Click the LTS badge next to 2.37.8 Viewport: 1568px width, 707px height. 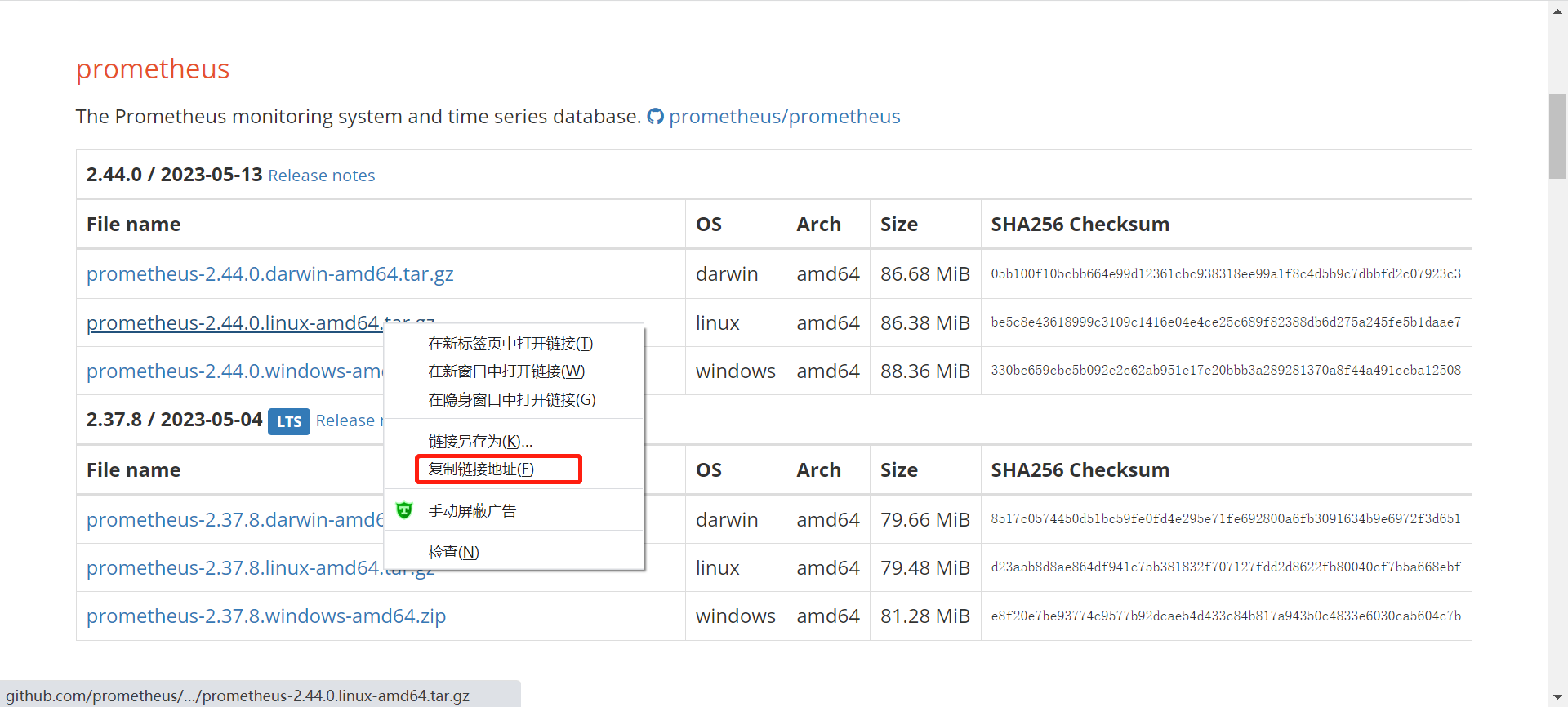click(289, 421)
